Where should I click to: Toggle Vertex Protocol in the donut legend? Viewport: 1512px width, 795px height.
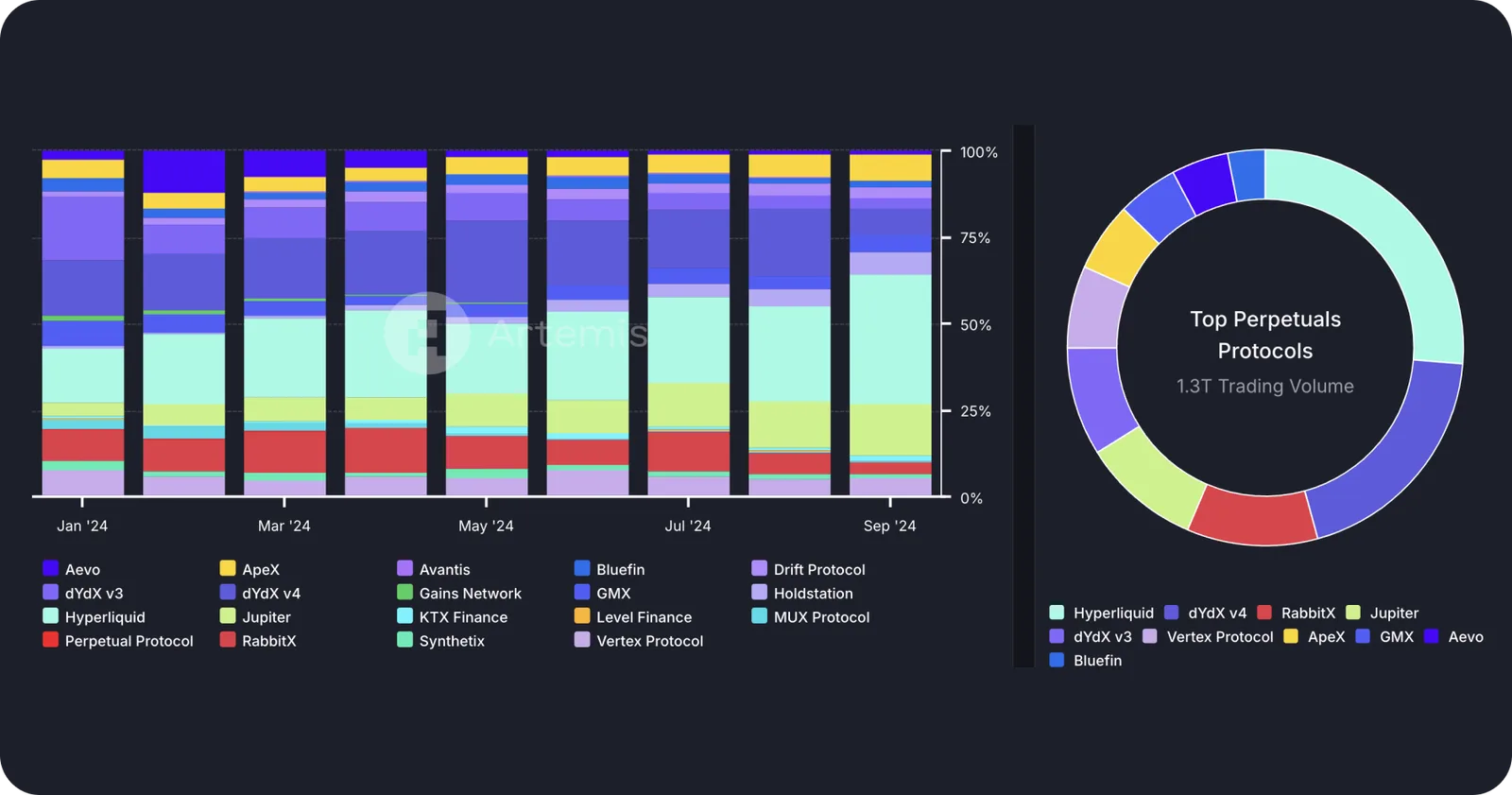click(x=1208, y=636)
